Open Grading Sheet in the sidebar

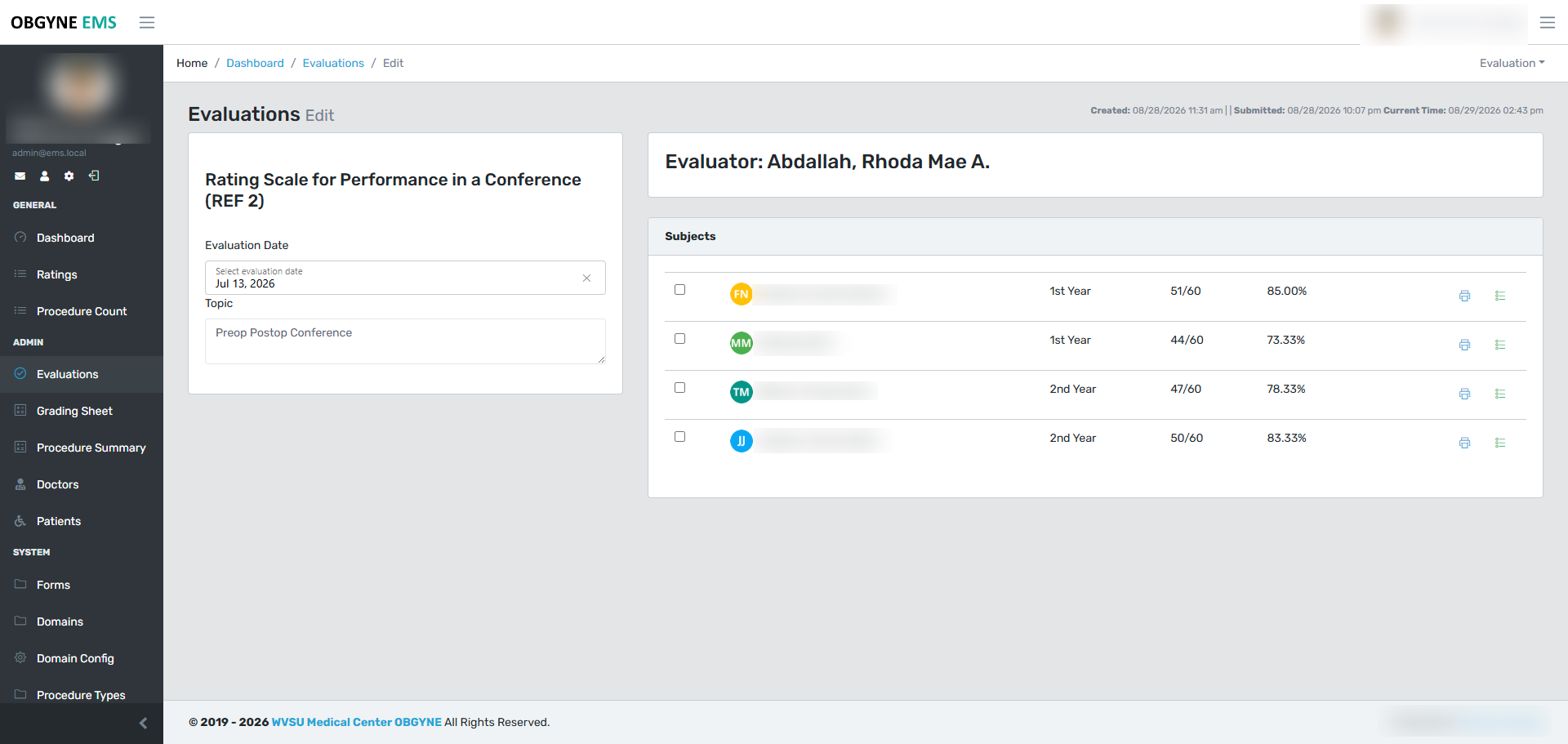[x=82, y=411]
